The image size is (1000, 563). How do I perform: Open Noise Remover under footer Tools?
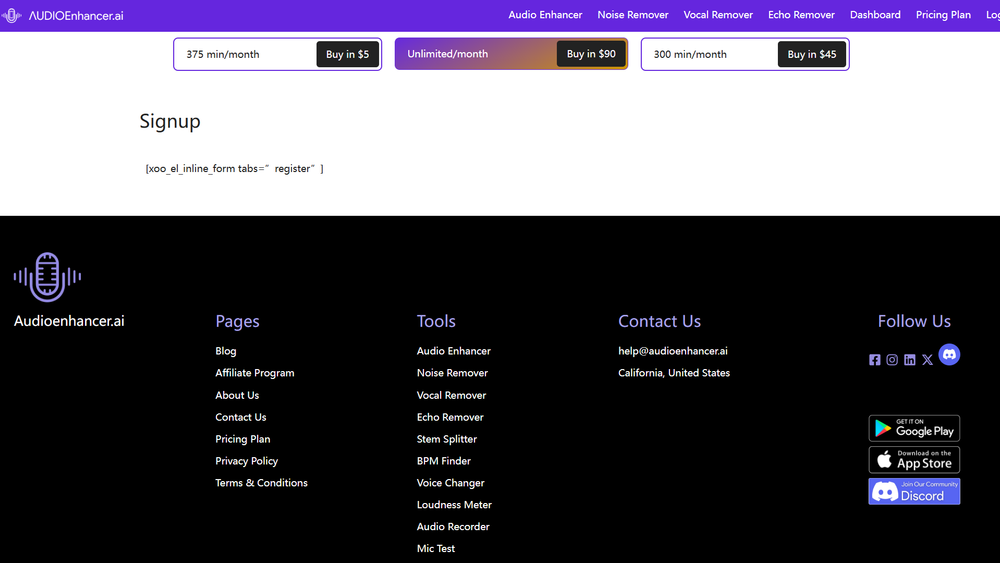452,373
